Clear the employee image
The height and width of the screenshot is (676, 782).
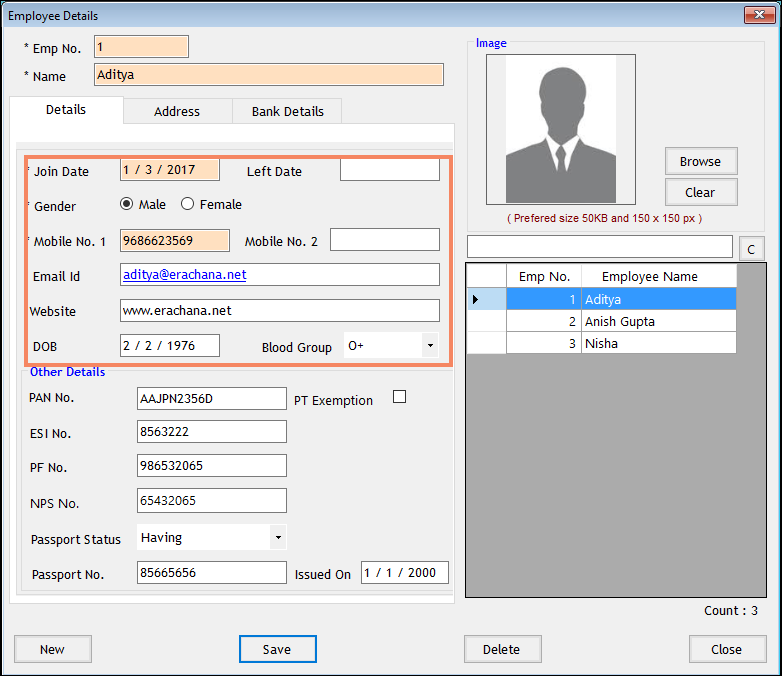(x=701, y=192)
